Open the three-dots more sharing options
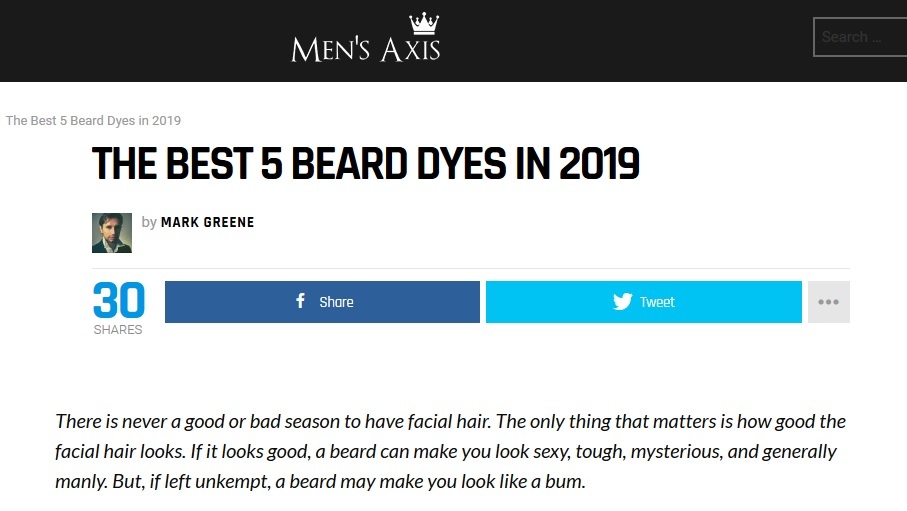Viewport: 907px width, 511px height. click(x=828, y=302)
